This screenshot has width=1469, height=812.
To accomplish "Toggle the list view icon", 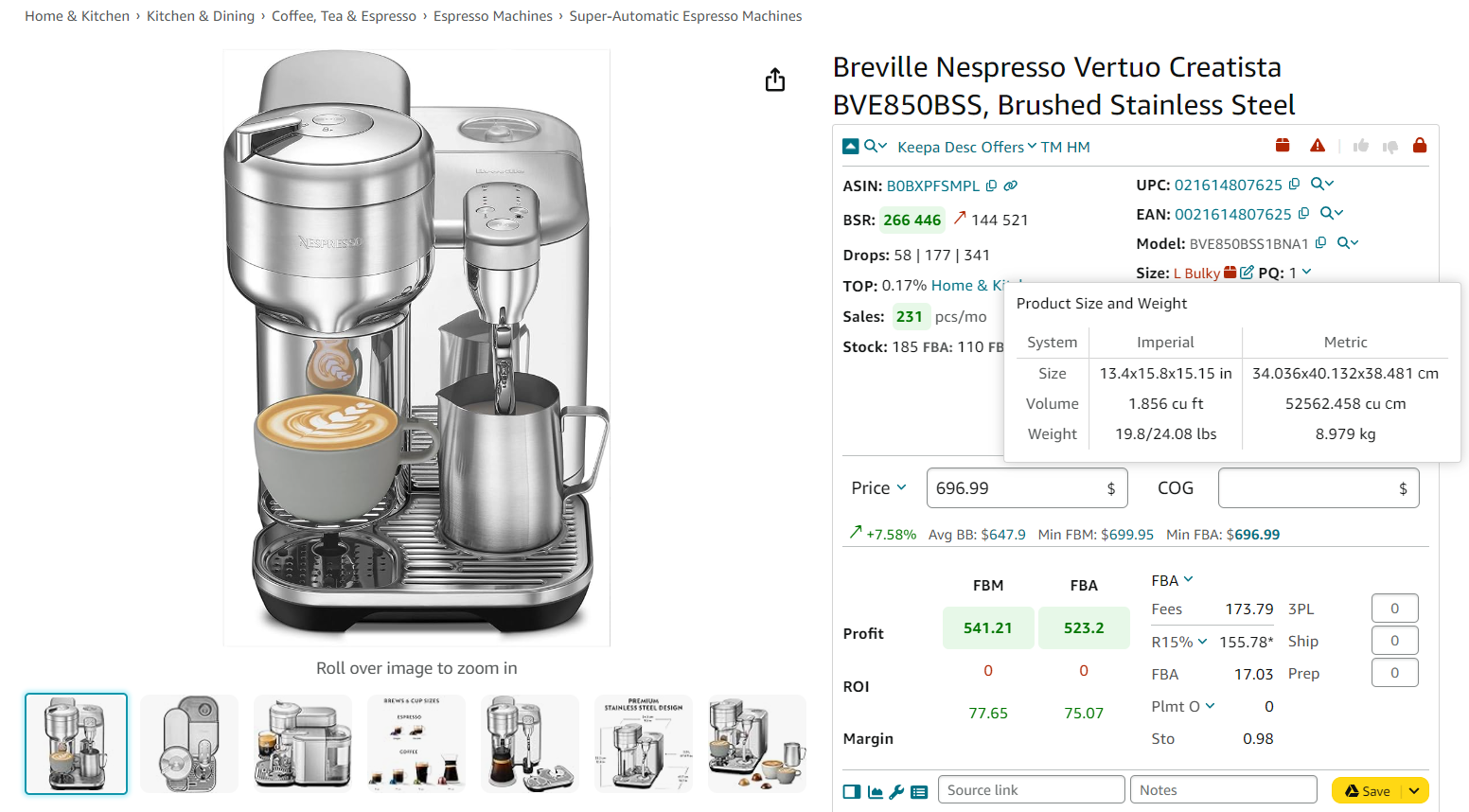I will (919, 792).
